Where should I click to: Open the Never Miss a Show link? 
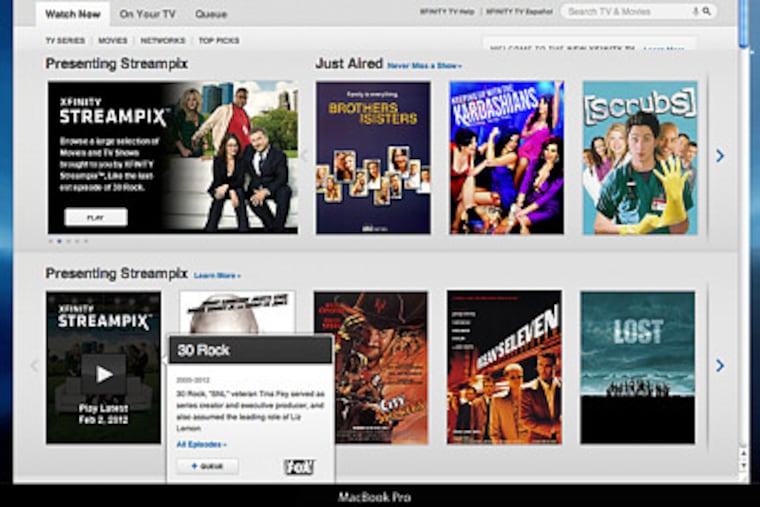point(424,66)
